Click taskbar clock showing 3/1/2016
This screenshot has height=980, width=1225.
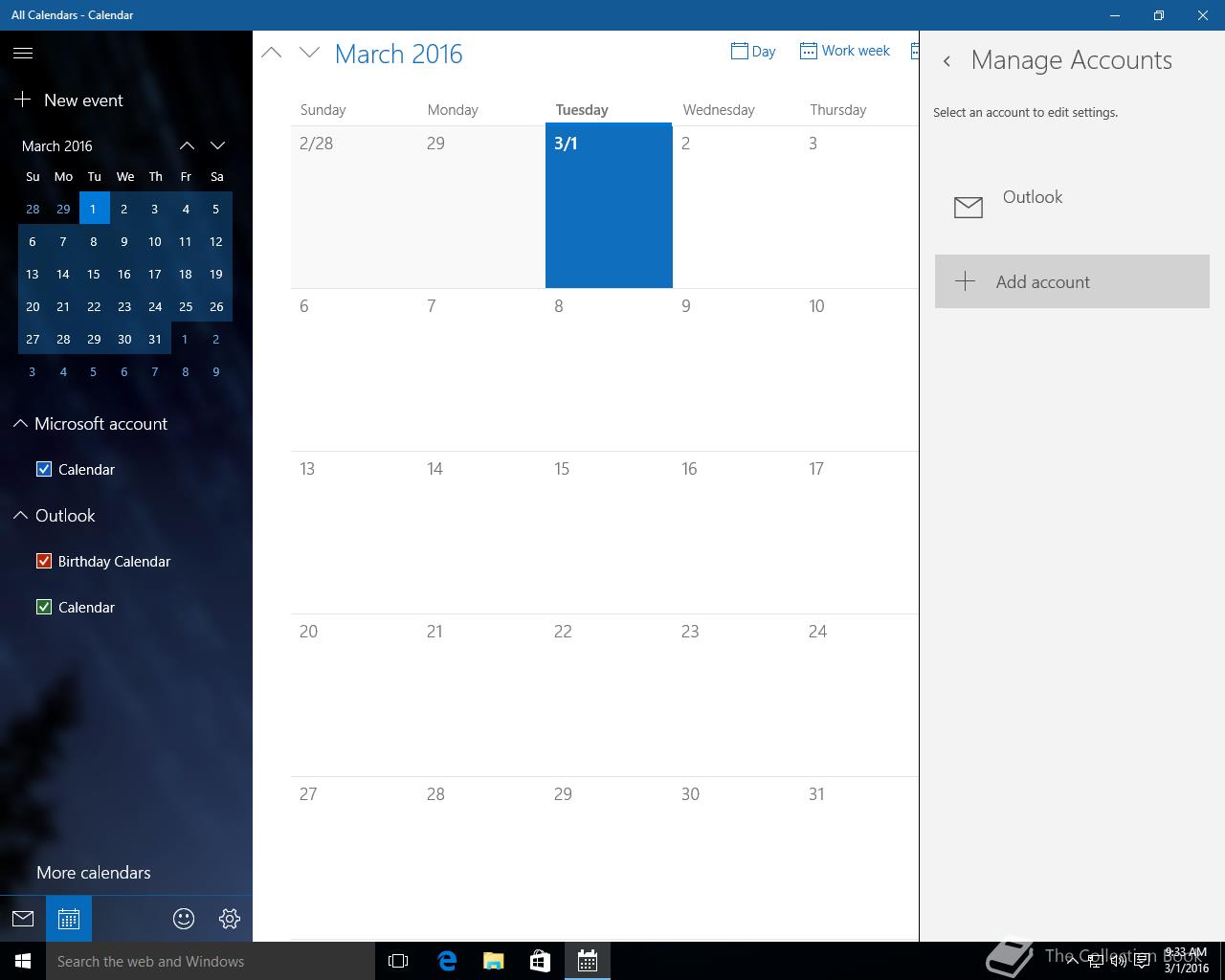1186,961
